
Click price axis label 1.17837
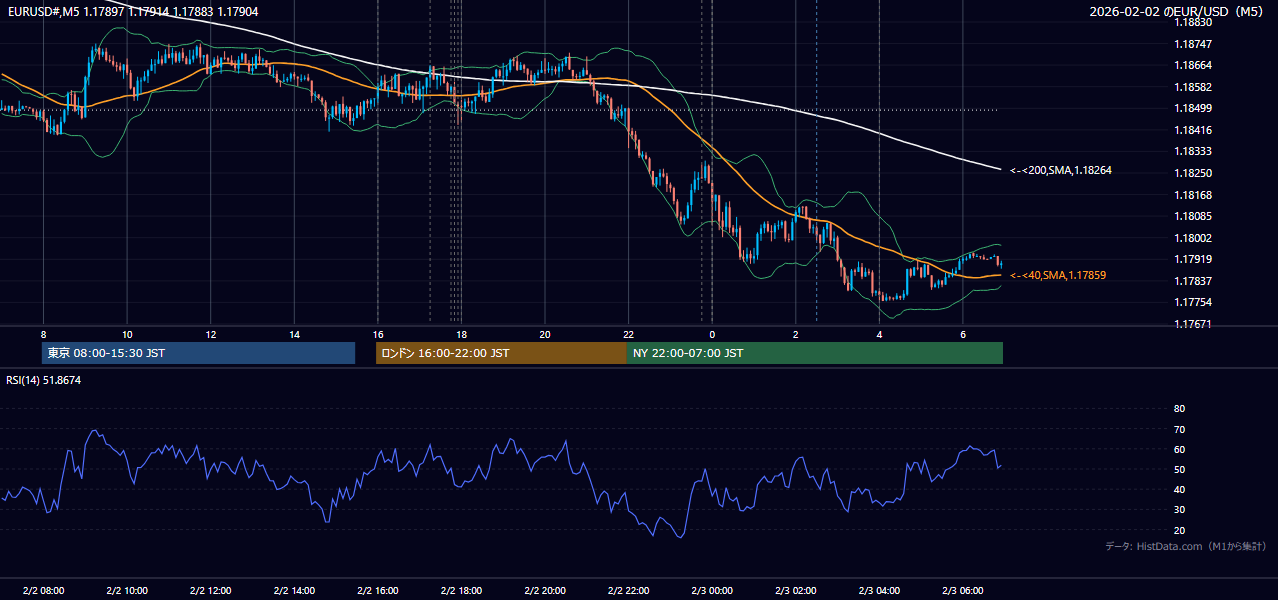1193,281
